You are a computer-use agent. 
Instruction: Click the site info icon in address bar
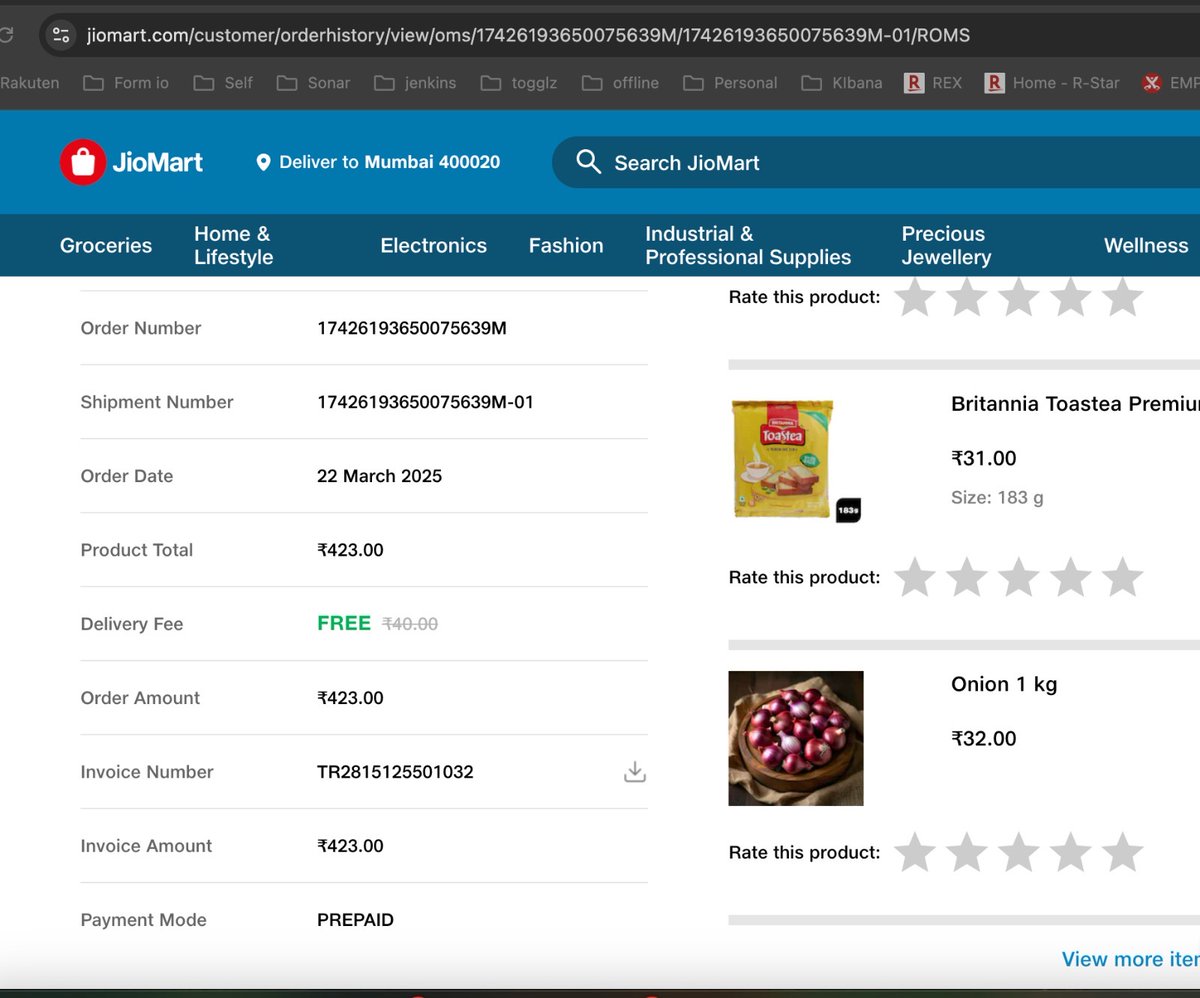(x=61, y=35)
